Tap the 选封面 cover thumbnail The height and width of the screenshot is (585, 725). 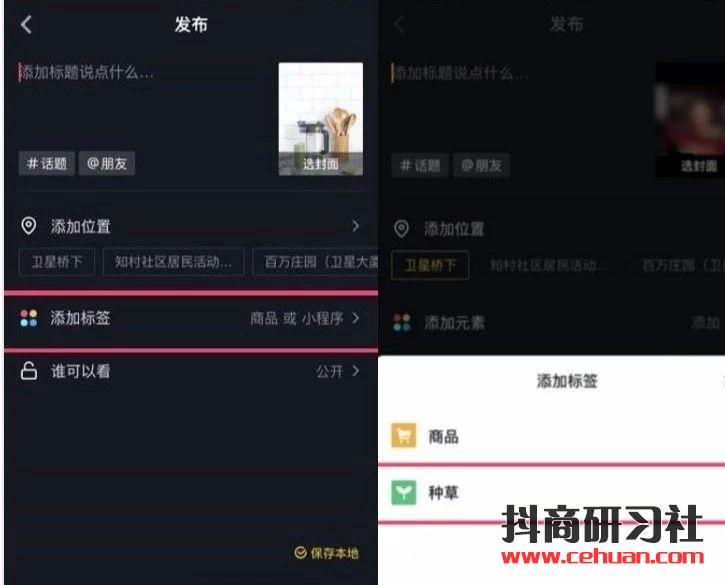pyautogui.click(x=321, y=119)
